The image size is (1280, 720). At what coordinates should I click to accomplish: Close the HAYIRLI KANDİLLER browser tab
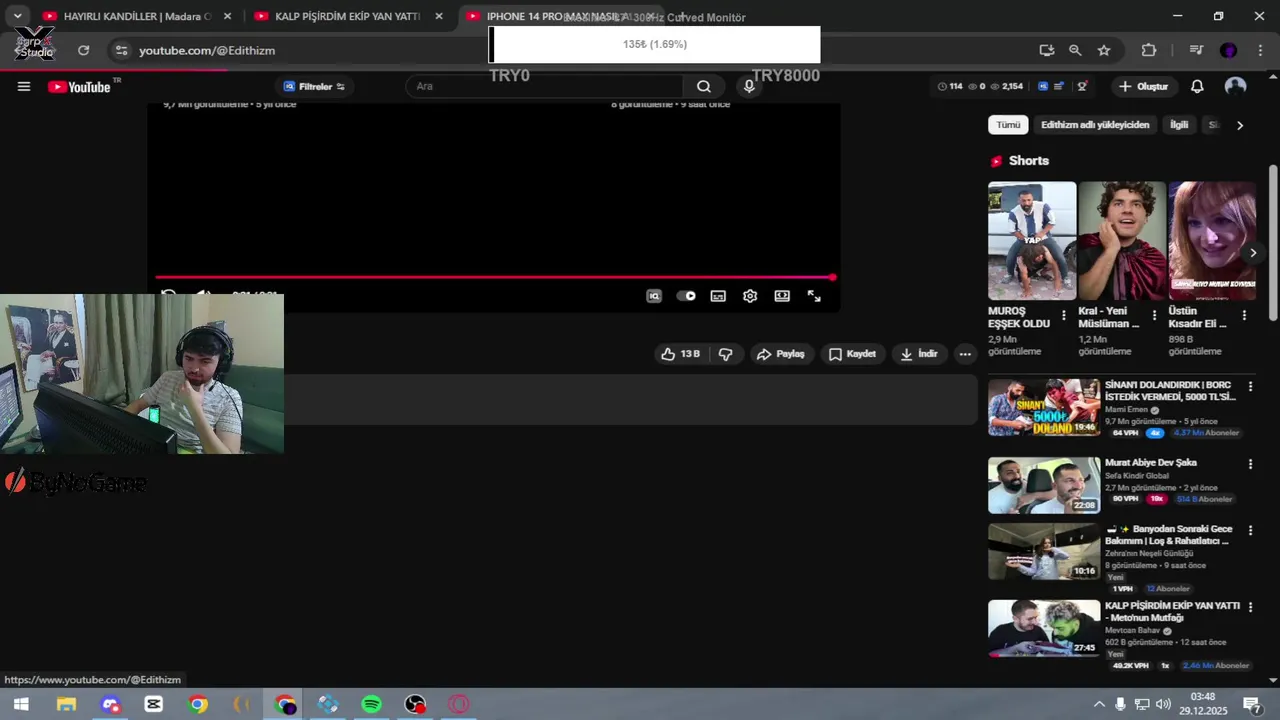(228, 16)
